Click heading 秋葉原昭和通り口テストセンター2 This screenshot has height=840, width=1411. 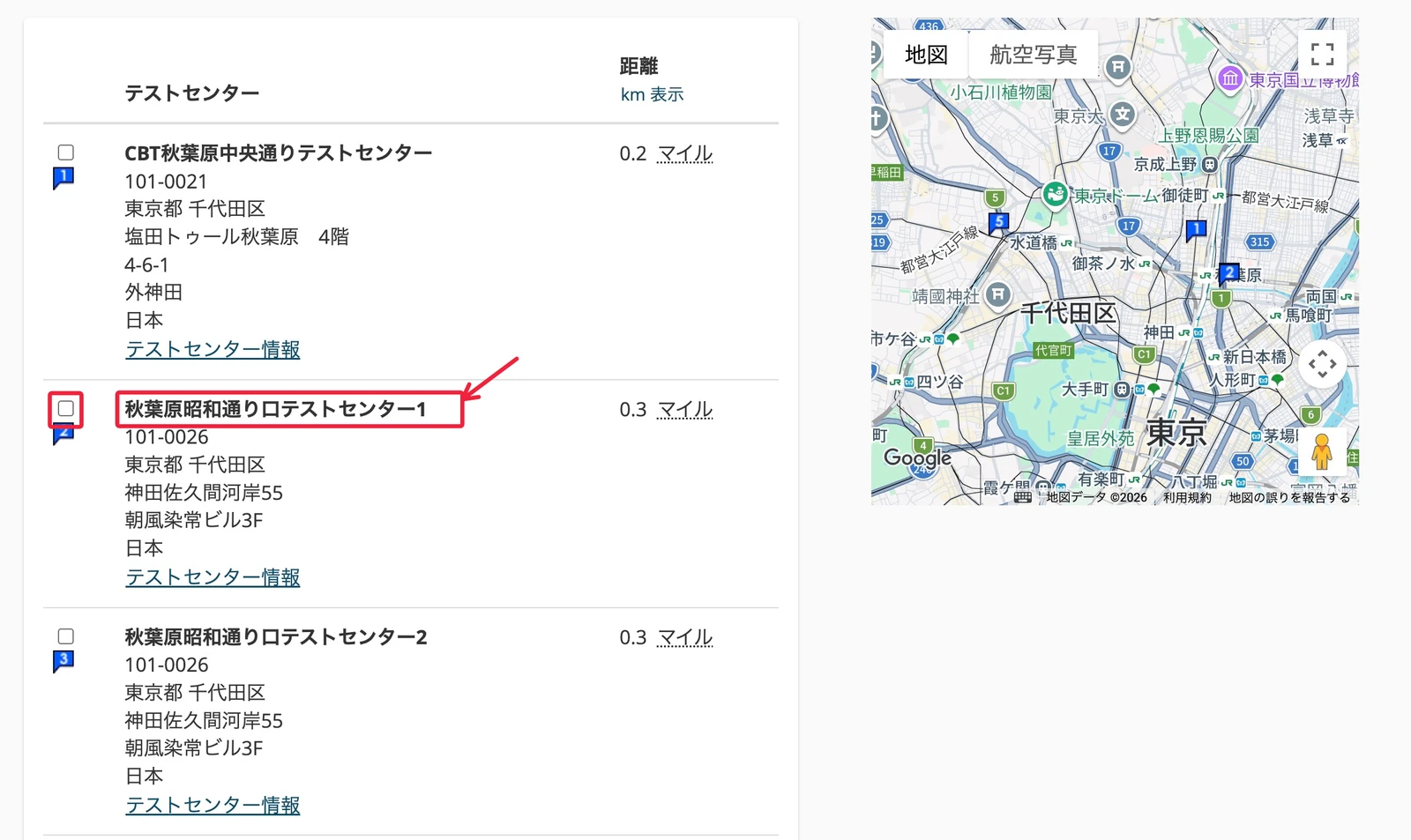[x=276, y=637]
